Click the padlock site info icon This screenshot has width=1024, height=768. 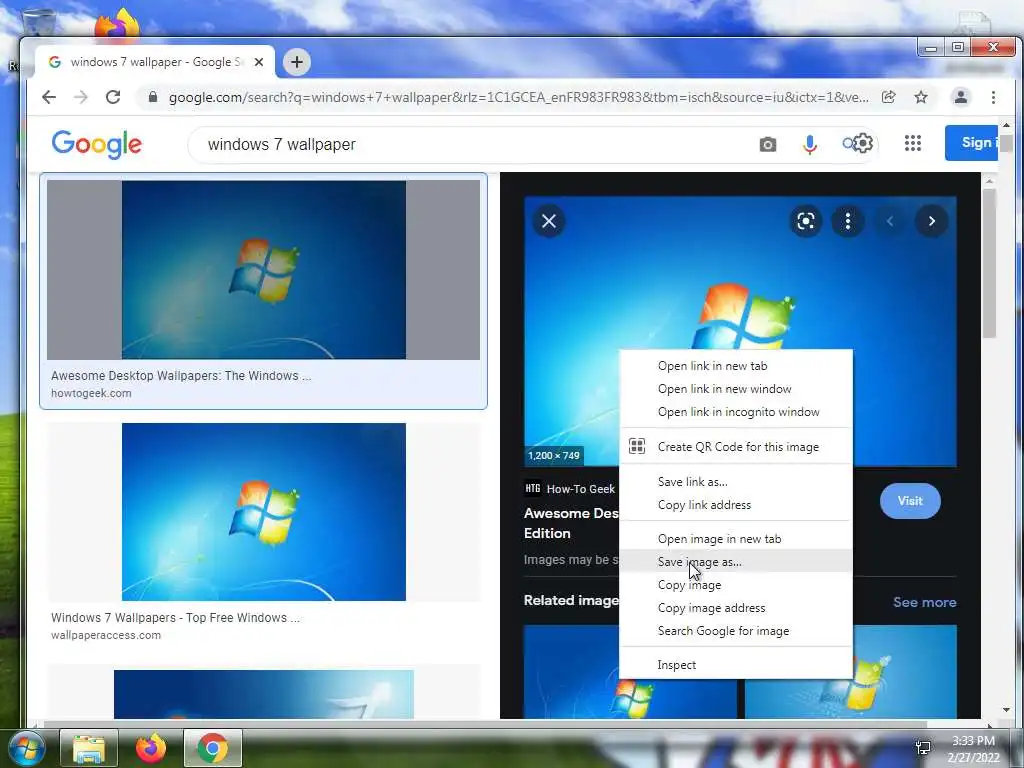(153, 97)
